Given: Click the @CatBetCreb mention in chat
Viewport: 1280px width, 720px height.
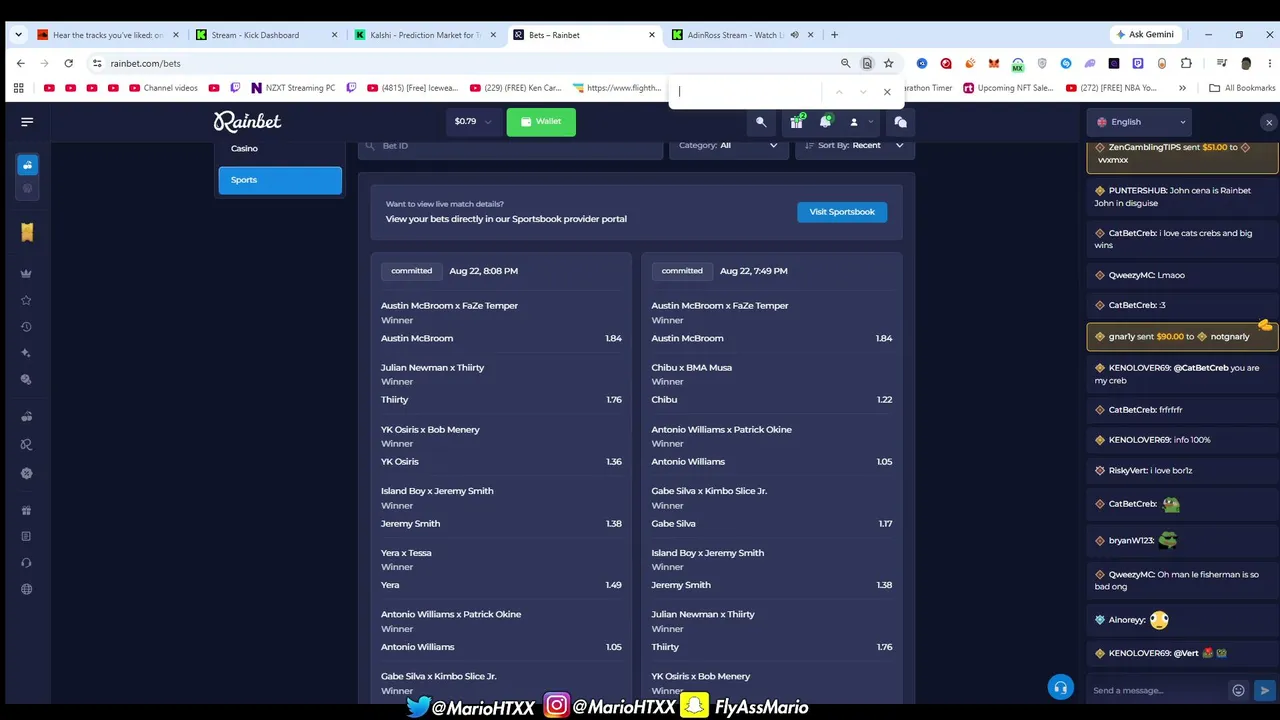Looking at the screenshot, I should point(1200,368).
